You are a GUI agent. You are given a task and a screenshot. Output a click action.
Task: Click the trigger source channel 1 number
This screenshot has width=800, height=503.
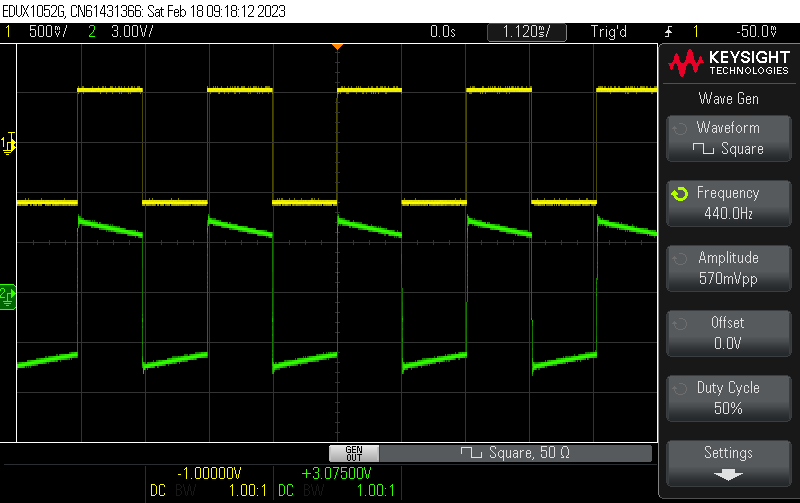[x=695, y=32]
